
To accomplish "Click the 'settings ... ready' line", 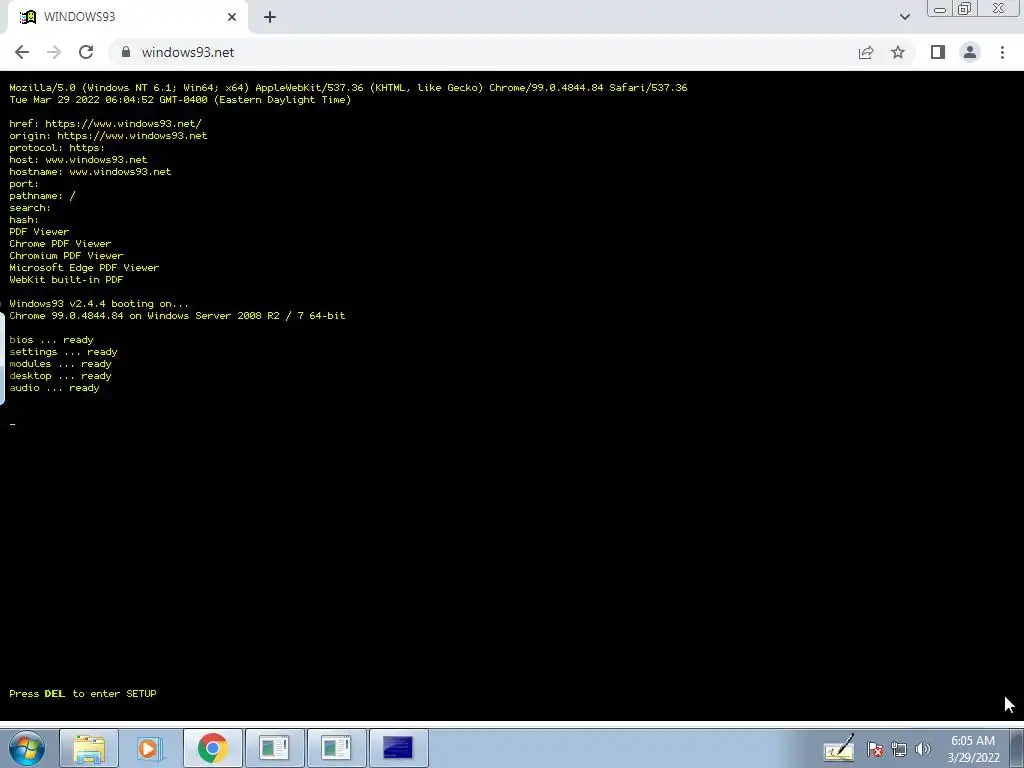I will pyautogui.click(x=63, y=352).
